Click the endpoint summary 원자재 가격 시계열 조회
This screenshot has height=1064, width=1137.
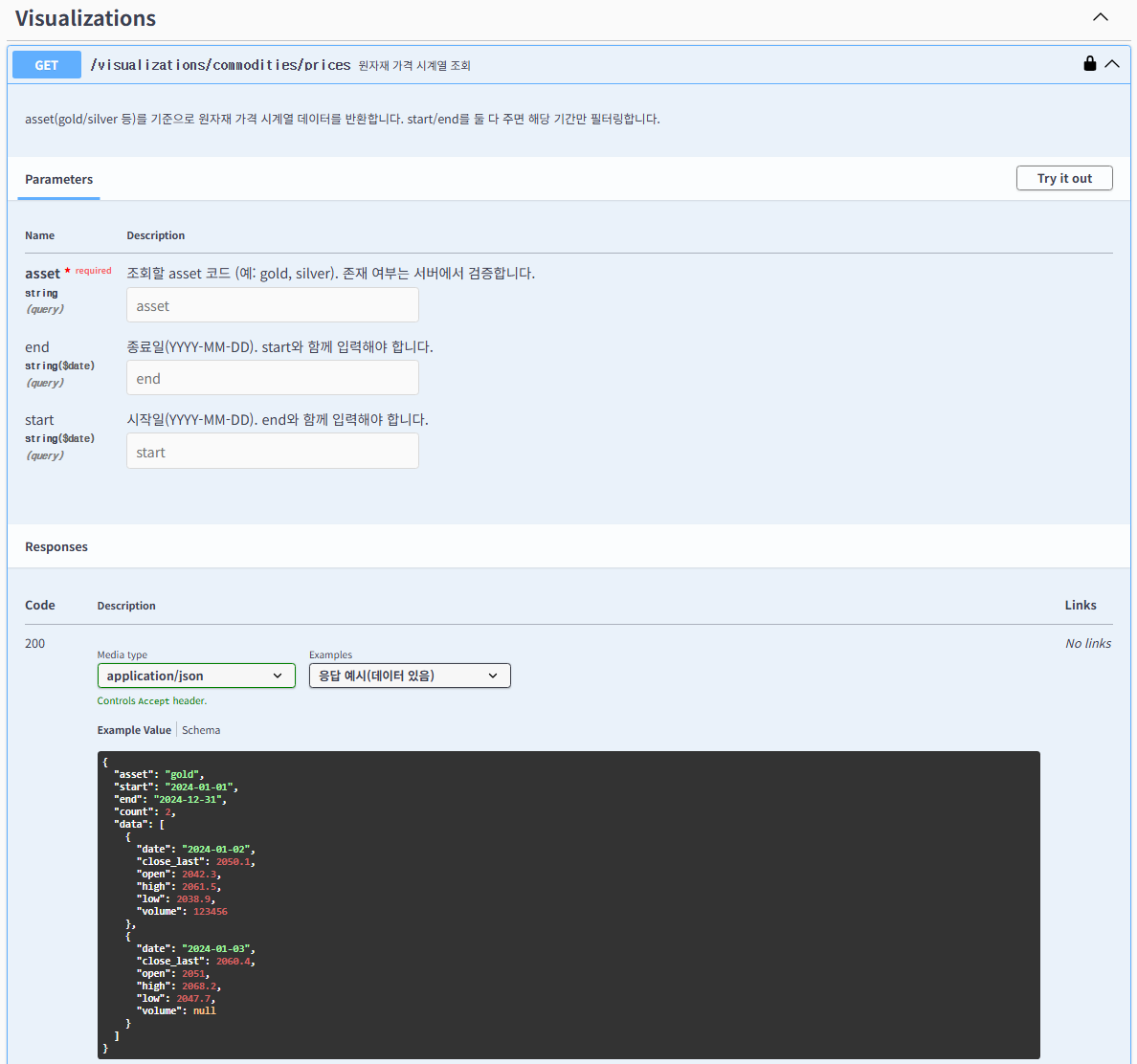coord(414,66)
